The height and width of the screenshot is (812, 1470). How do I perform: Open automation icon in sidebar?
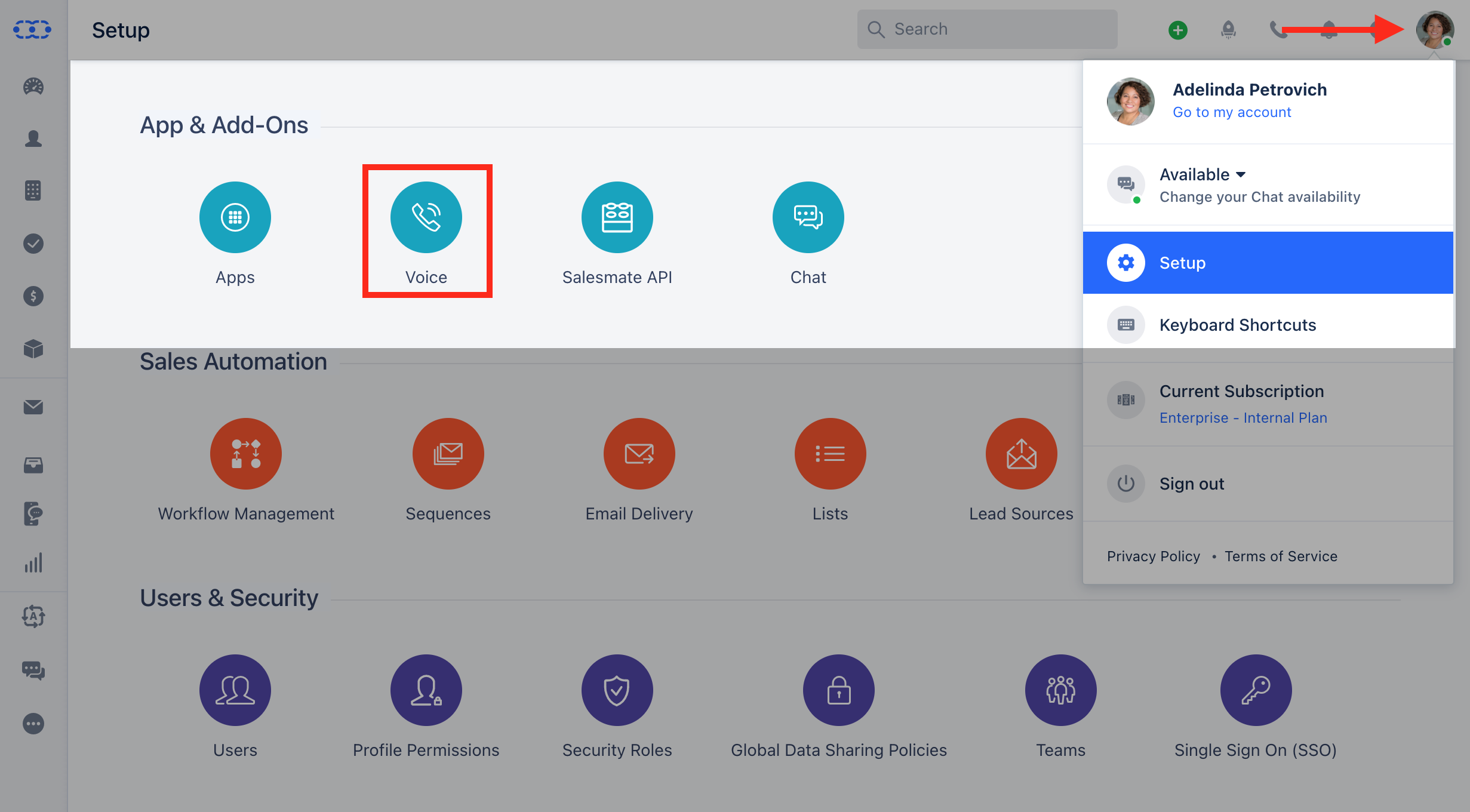[x=33, y=616]
